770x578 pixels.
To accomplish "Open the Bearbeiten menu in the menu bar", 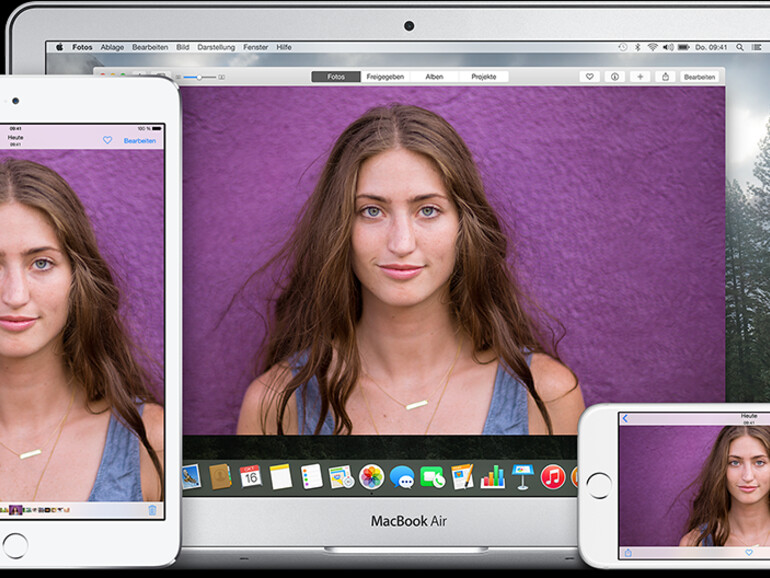I will [150, 47].
